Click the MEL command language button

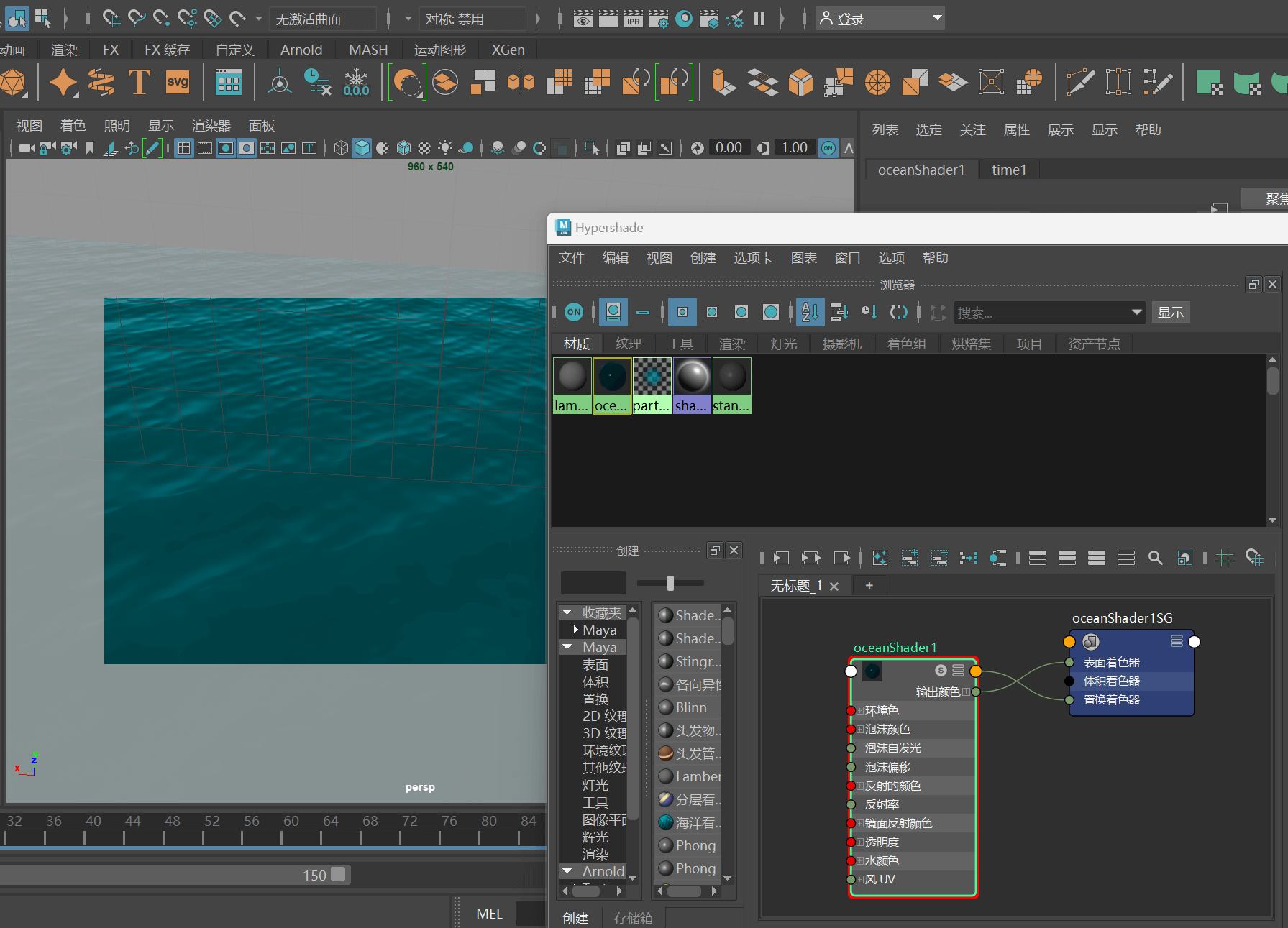point(489,914)
